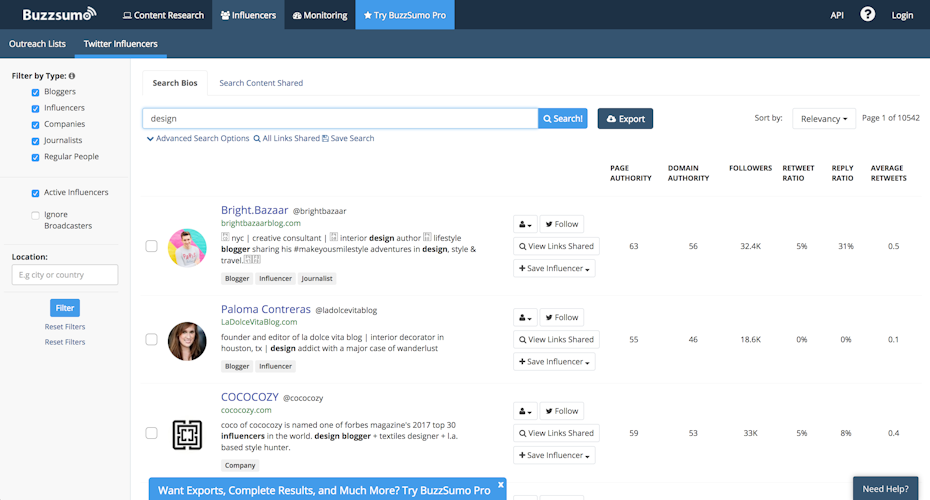Click the Location input field
The image size is (930, 500).
pos(65,275)
